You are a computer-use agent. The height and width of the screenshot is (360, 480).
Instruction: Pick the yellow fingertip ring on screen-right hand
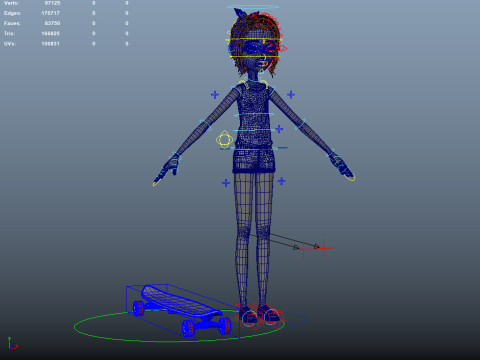pyautogui.click(x=350, y=178)
